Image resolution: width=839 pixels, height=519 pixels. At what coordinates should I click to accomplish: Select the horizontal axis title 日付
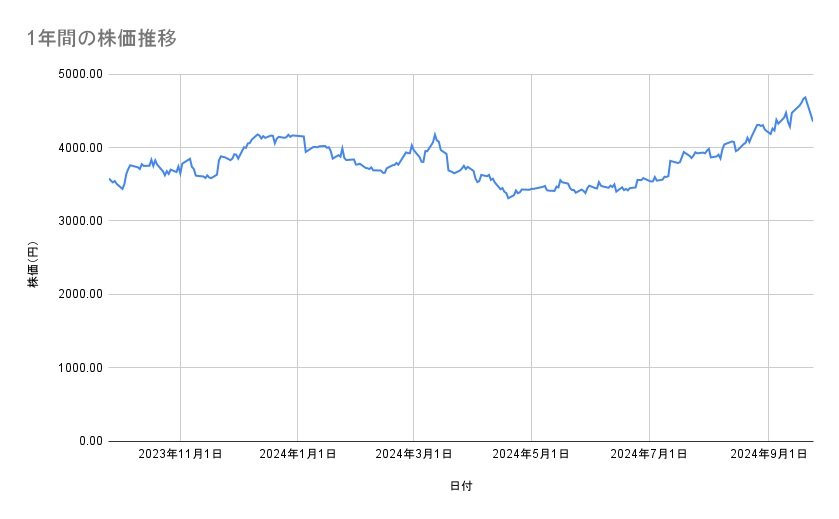click(461, 486)
